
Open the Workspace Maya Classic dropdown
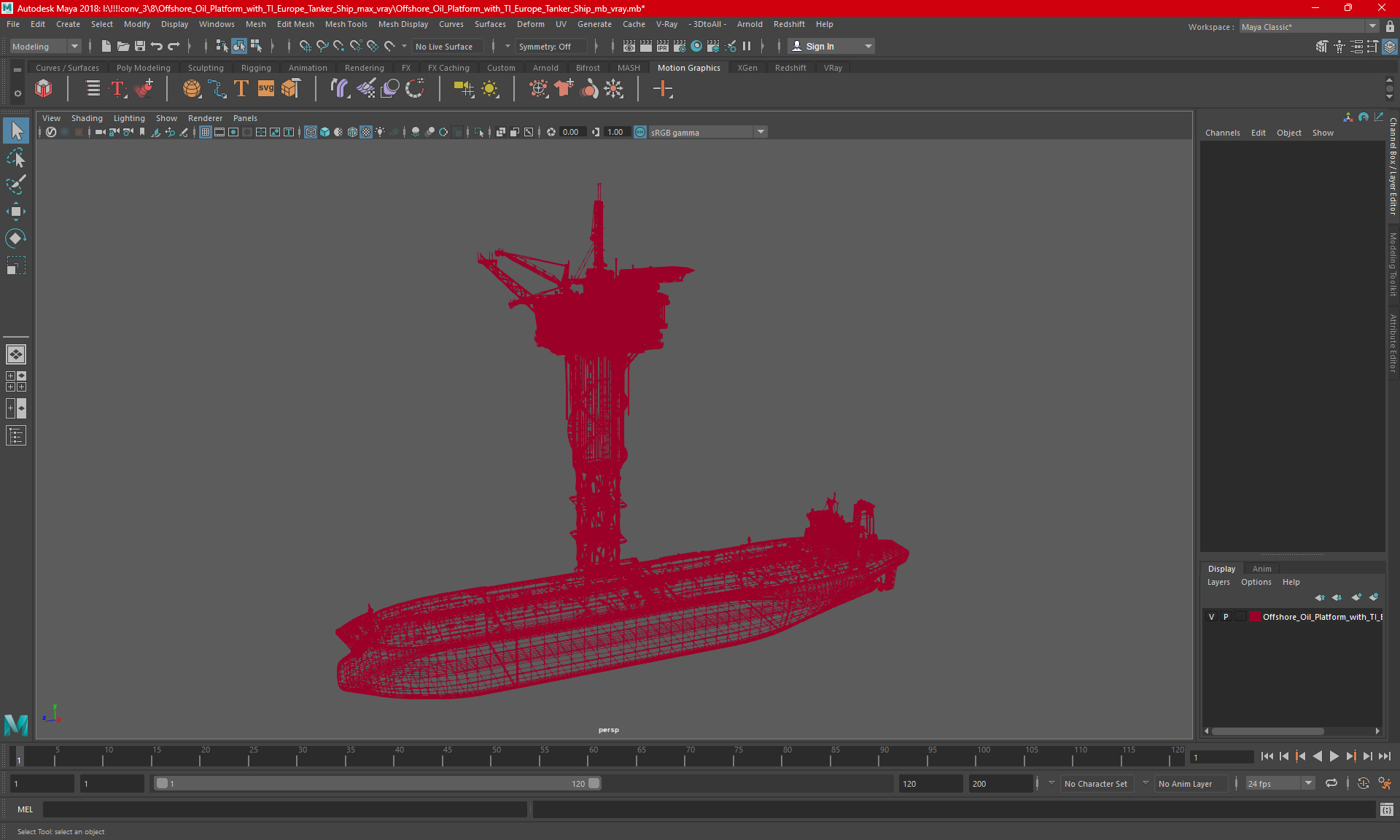click(1309, 26)
